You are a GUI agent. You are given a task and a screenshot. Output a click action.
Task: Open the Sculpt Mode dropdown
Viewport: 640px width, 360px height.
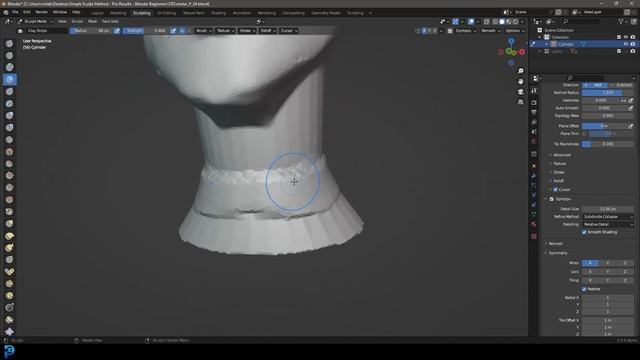pos(36,21)
